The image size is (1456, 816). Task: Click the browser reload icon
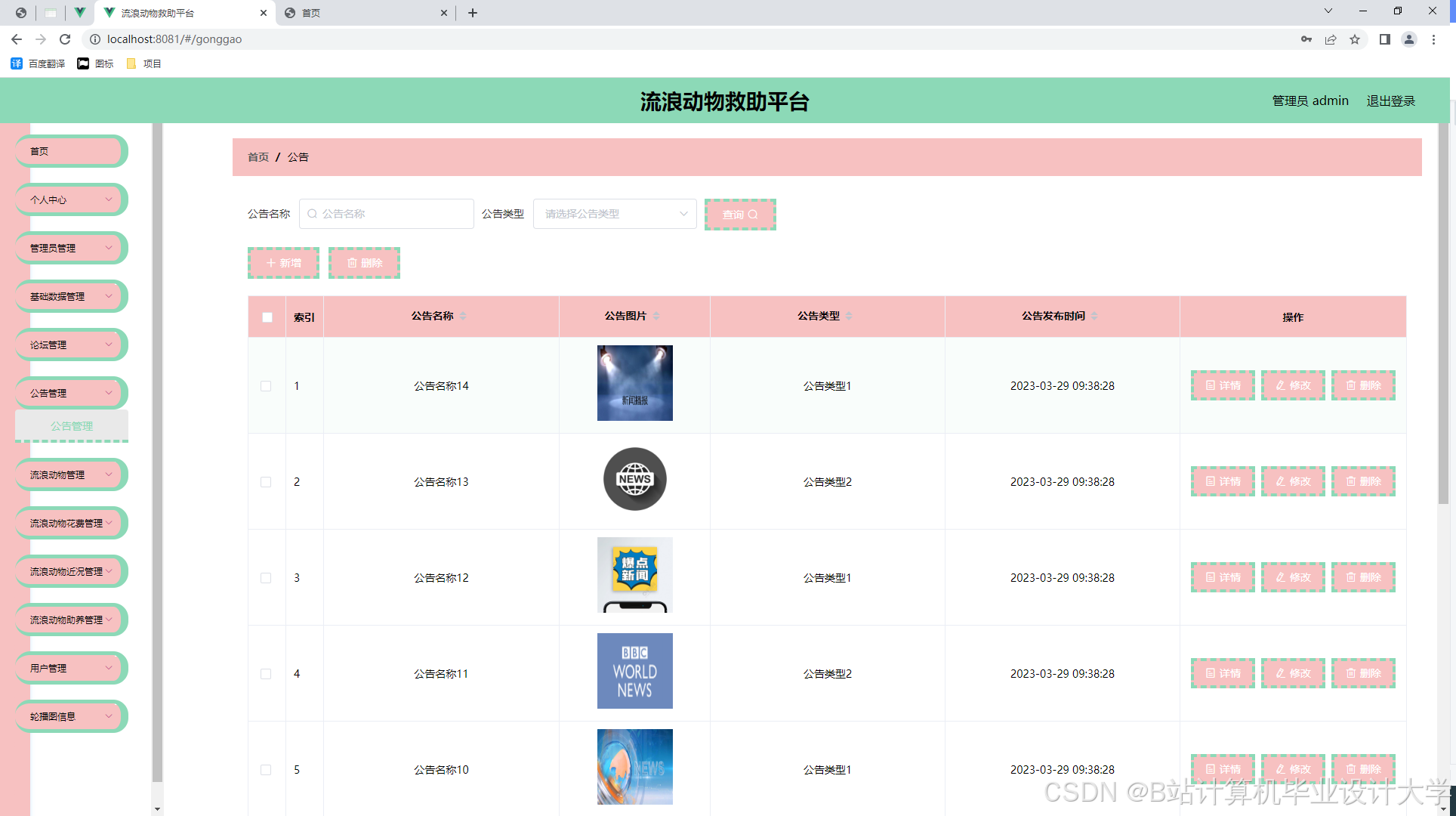tap(65, 39)
